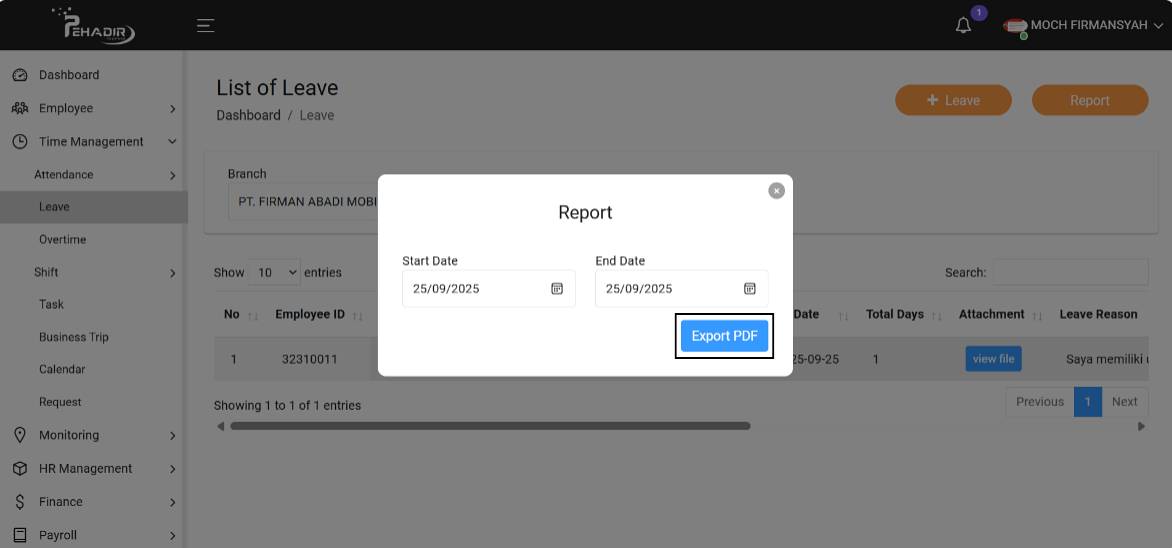Image resolution: width=1172 pixels, height=548 pixels.
Task: Click the horizontal table scrollbar
Action: 490,426
